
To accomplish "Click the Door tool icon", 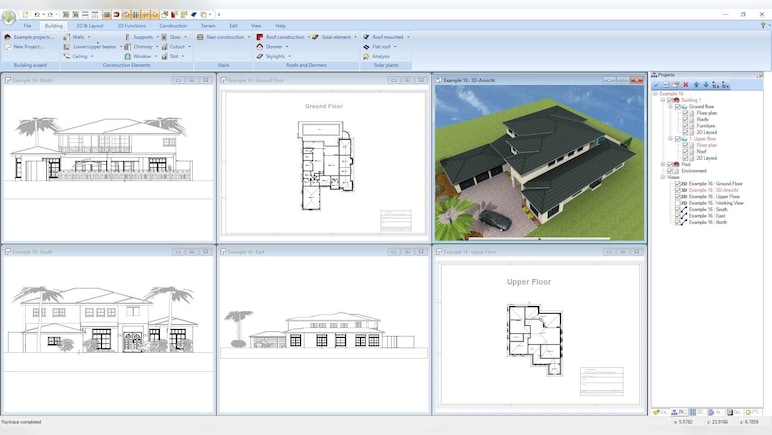I will click(164, 37).
